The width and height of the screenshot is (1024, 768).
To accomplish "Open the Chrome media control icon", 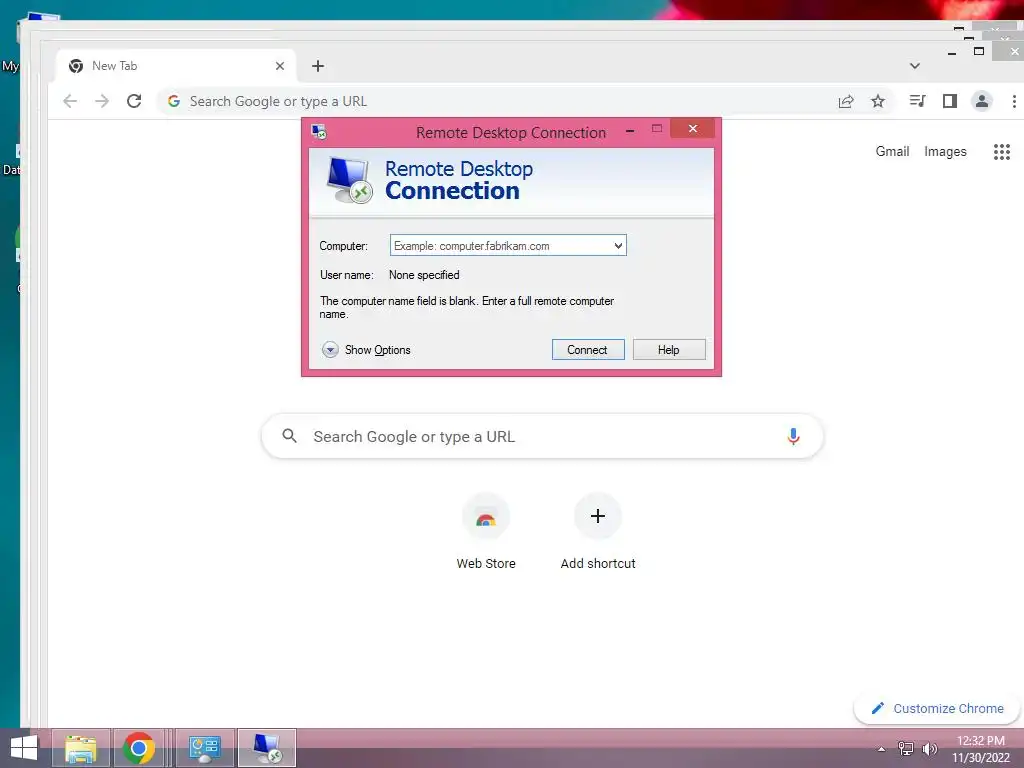I will 918,101.
